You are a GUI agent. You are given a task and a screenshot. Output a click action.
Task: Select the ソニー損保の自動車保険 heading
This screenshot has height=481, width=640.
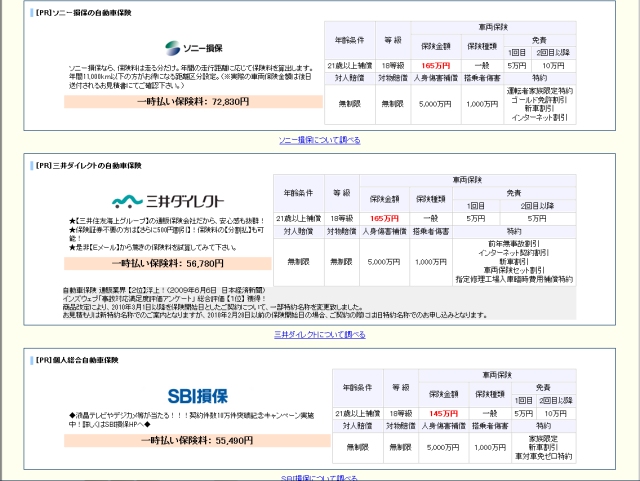tap(84, 13)
